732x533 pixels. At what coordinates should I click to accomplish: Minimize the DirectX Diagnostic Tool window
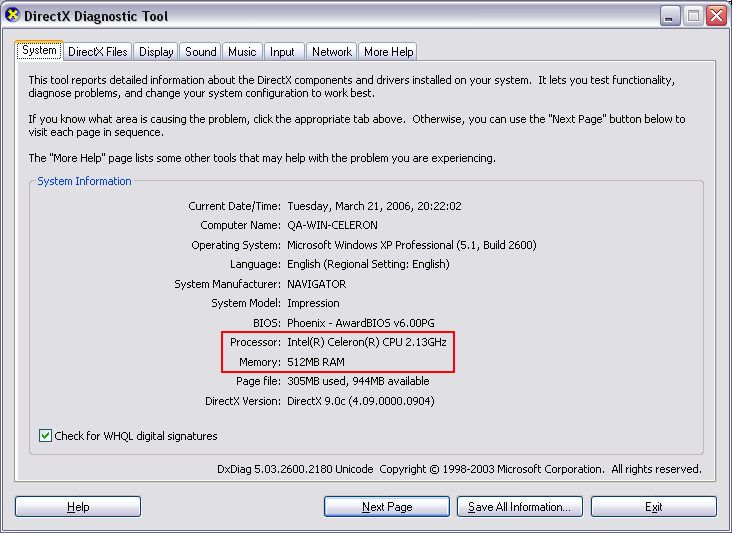click(670, 16)
